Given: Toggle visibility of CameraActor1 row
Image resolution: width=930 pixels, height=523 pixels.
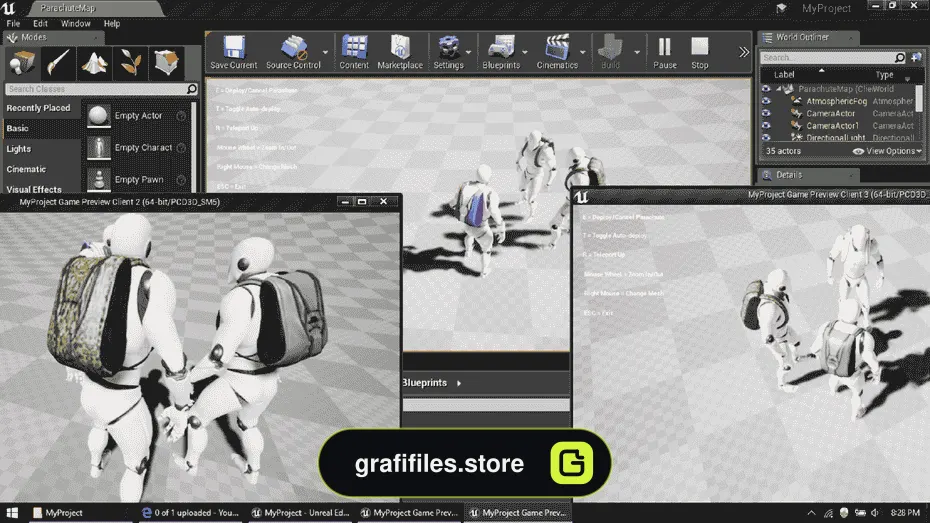Looking at the screenshot, I should coord(766,126).
